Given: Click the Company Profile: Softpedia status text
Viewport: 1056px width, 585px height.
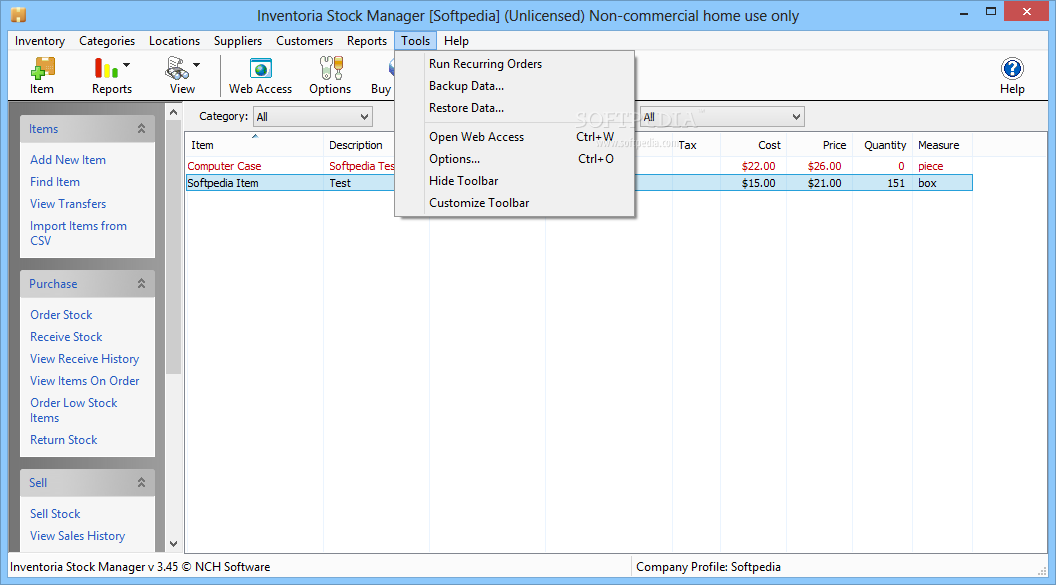Looking at the screenshot, I should click(708, 567).
